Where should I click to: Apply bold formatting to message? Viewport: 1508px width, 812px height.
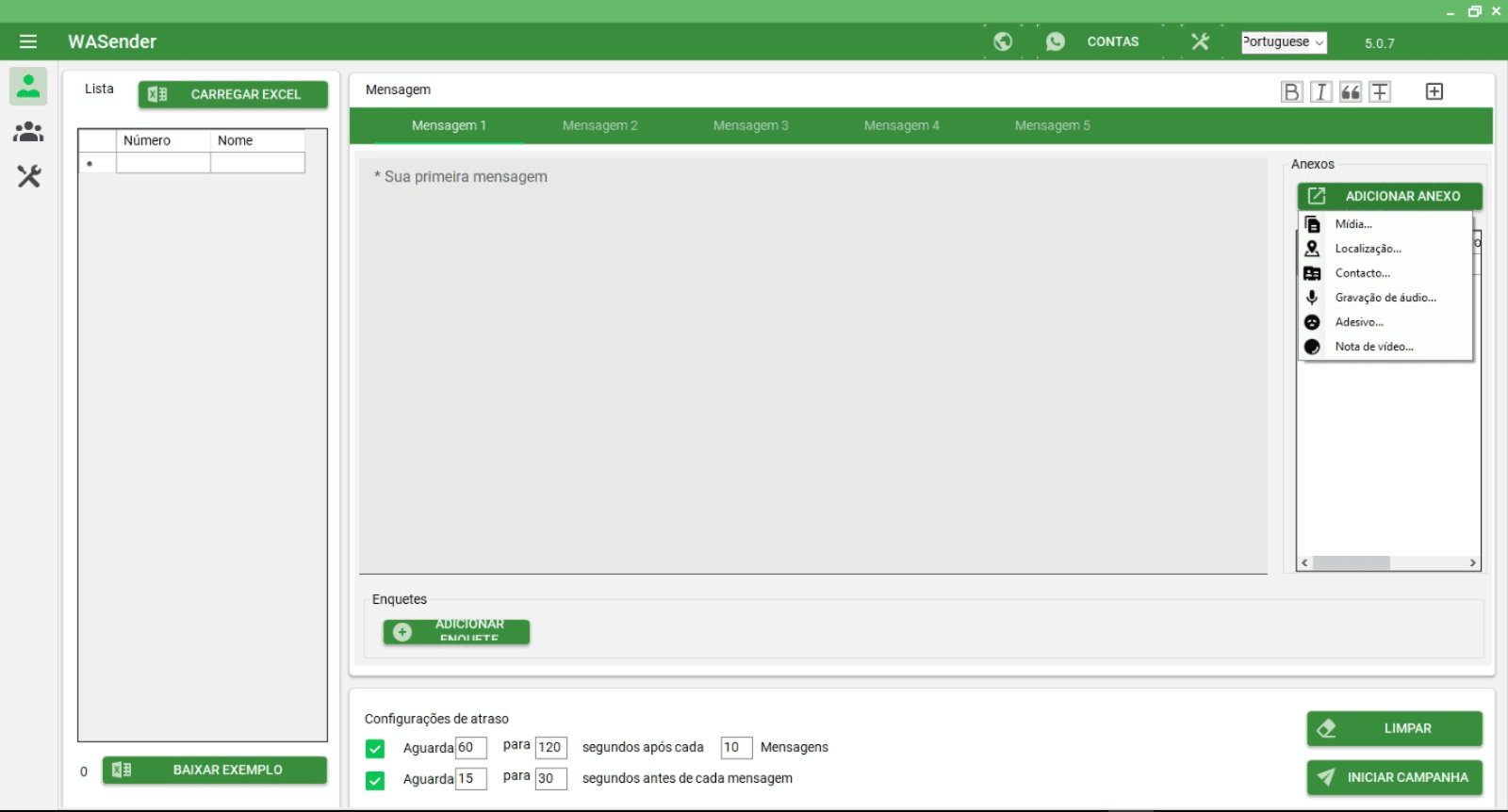click(1291, 91)
